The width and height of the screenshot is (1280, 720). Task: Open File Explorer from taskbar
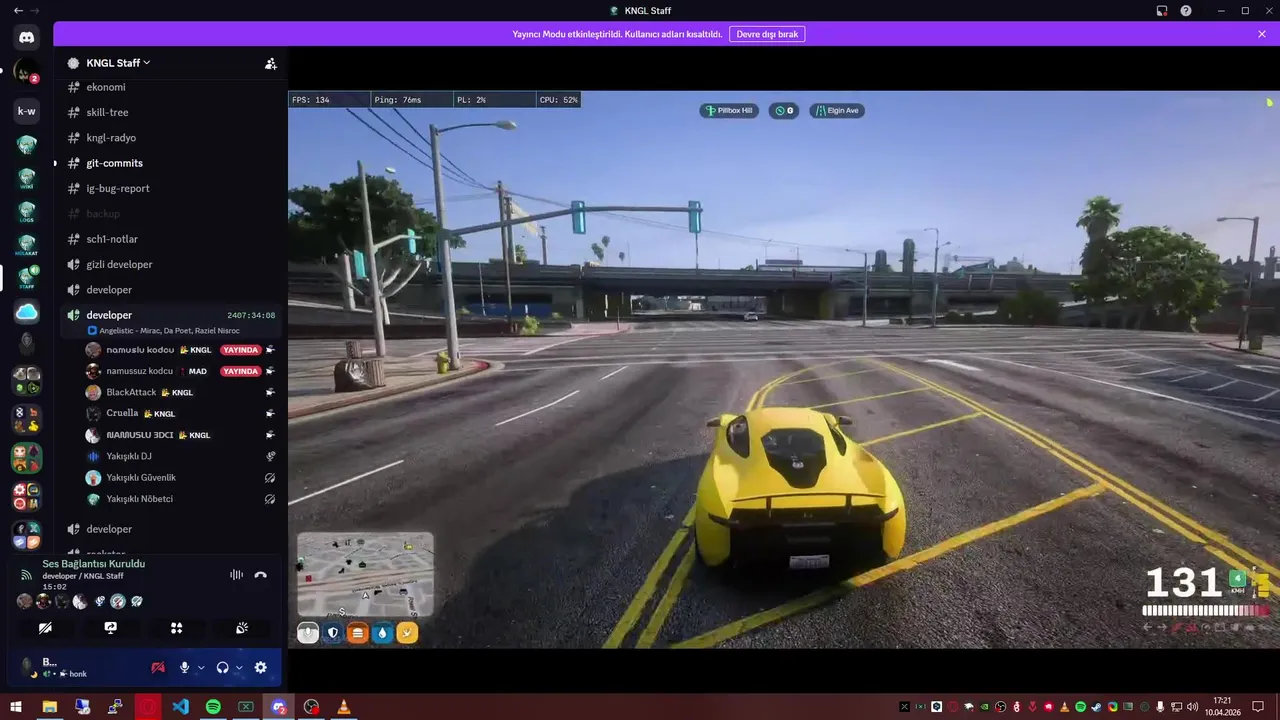point(49,707)
